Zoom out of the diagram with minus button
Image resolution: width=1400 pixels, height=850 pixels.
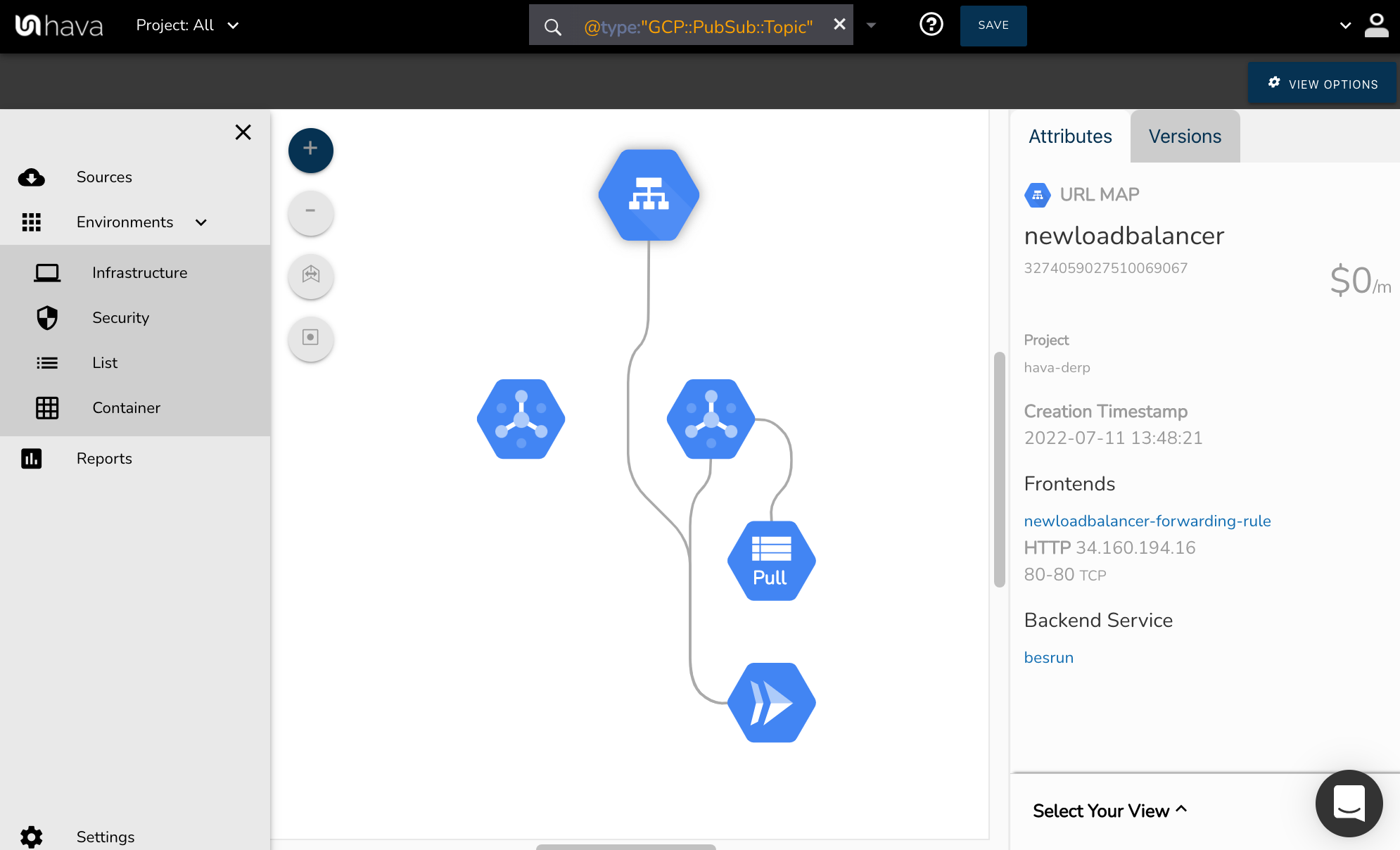click(x=310, y=212)
